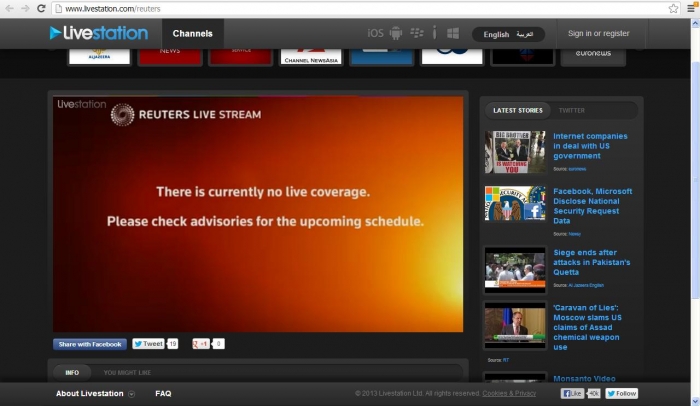Click the Share with Facebook button

coord(90,344)
